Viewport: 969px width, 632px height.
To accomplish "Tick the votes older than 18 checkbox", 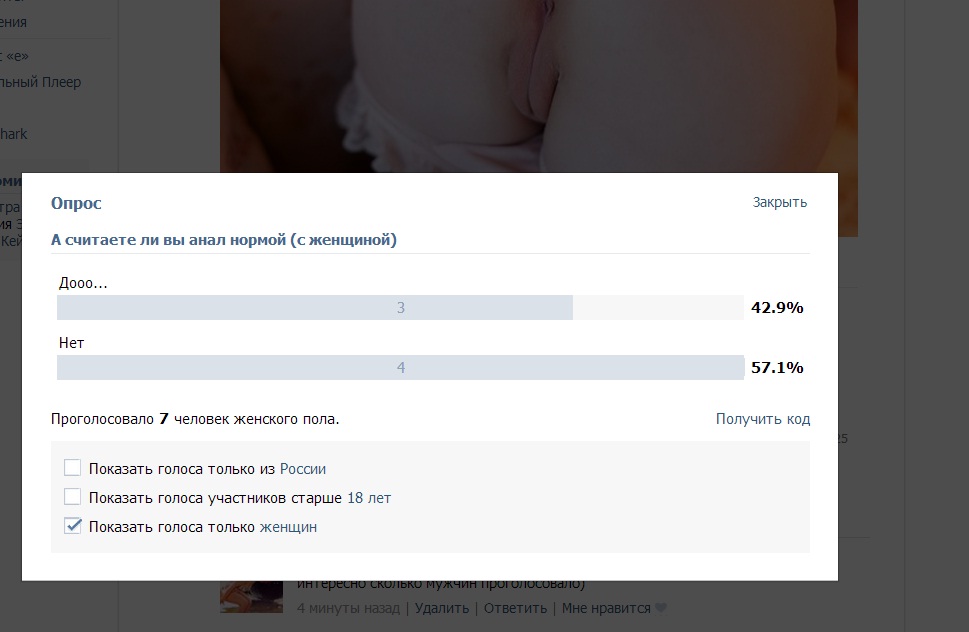I will tap(72, 497).
